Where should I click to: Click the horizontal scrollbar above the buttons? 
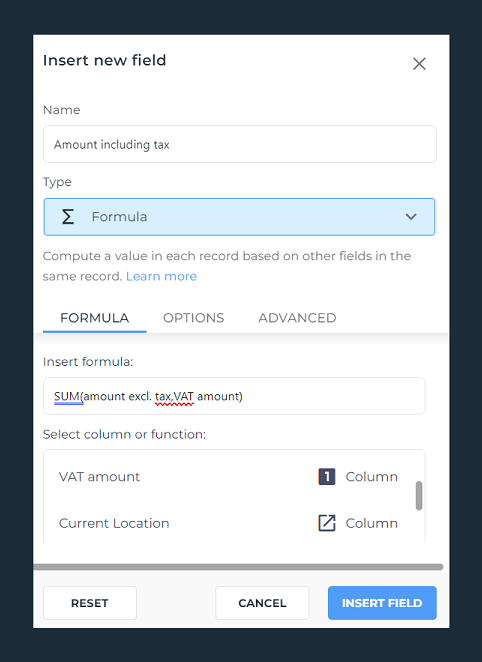[x=238, y=567]
